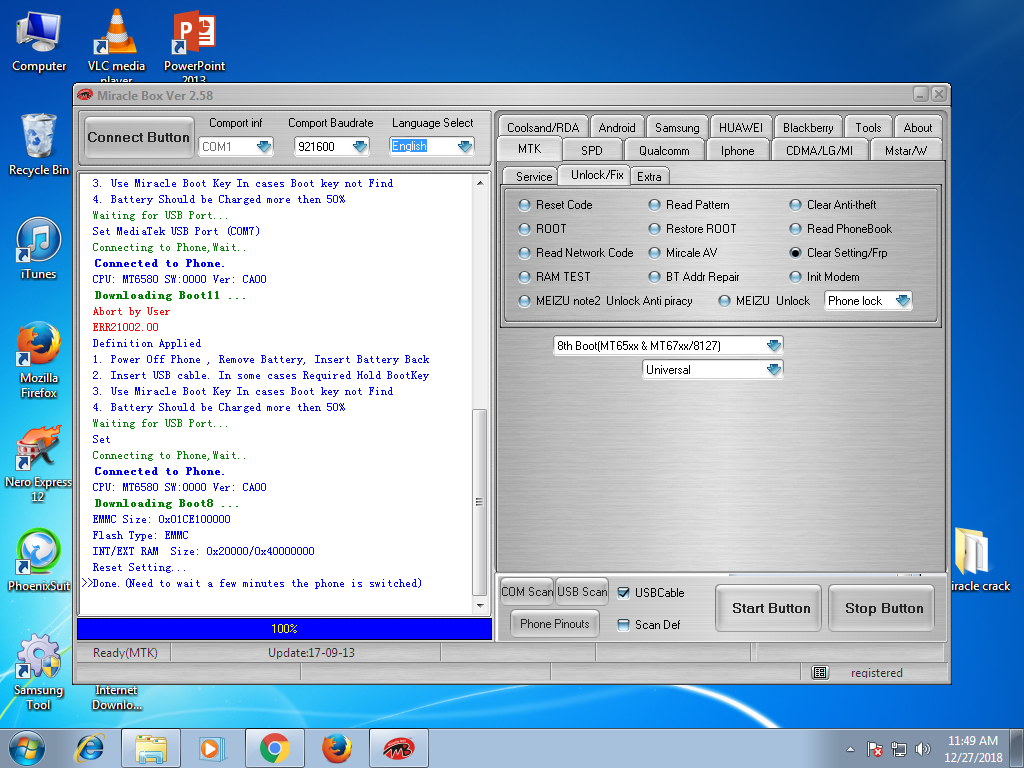The width and height of the screenshot is (1024, 768).
Task: Open the Extra sub-tab
Action: click(649, 176)
